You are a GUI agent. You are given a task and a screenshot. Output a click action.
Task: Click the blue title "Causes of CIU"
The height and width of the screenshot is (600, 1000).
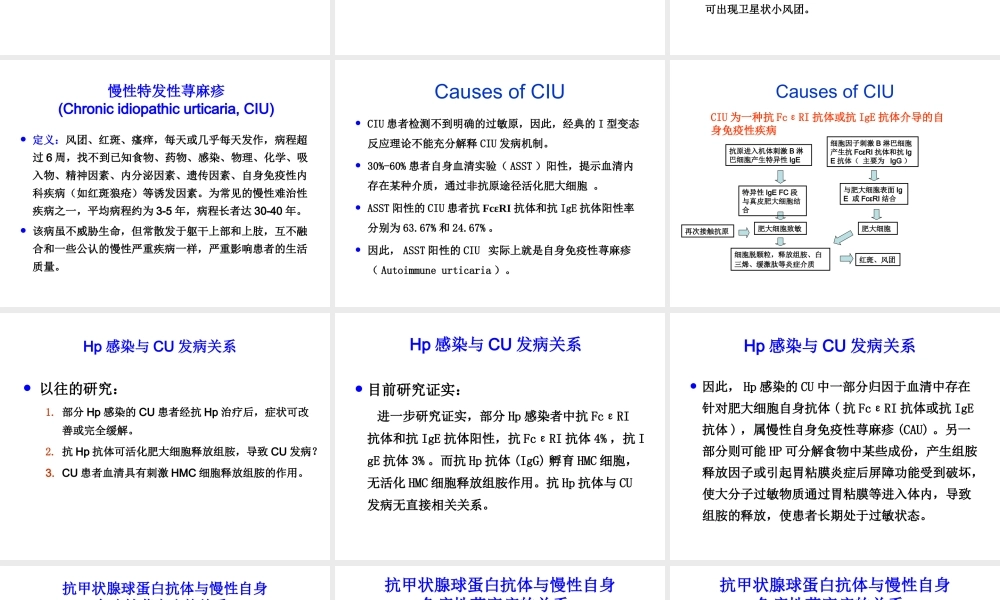[834, 91]
